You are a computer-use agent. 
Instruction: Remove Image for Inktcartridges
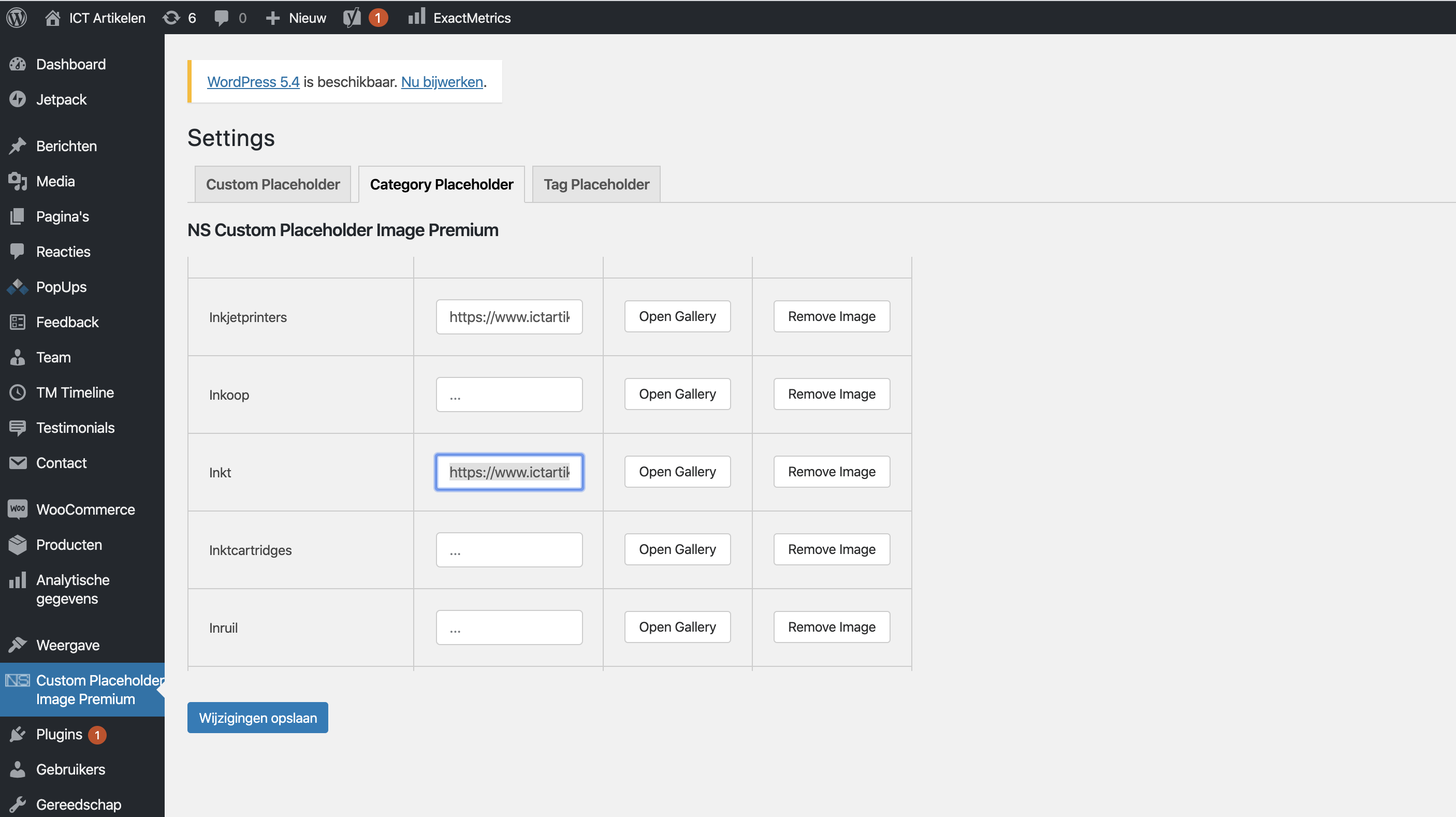pyautogui.click(x=832, y=549)
